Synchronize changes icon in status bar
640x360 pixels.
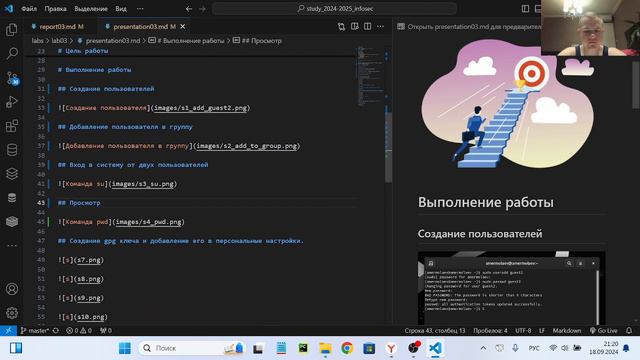56,331
